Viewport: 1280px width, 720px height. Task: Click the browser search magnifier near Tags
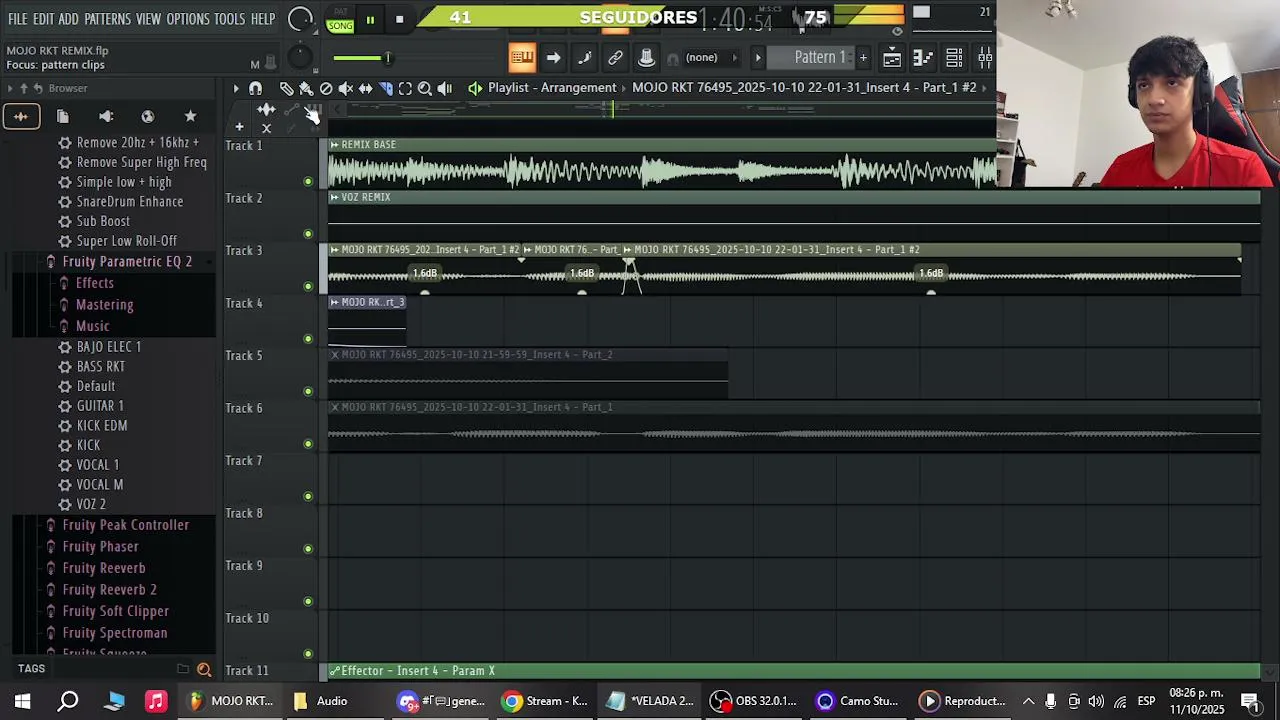click(204, 670)
